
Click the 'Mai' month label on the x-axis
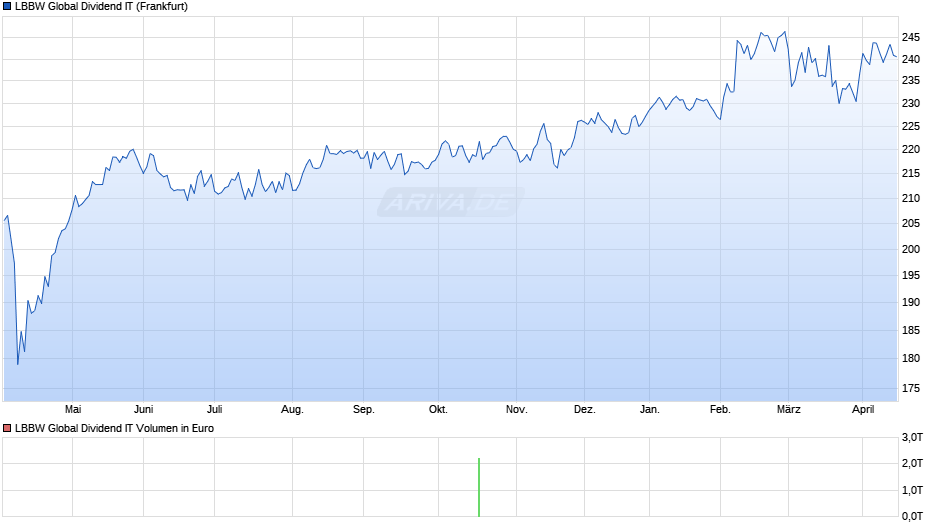(73, 409)
